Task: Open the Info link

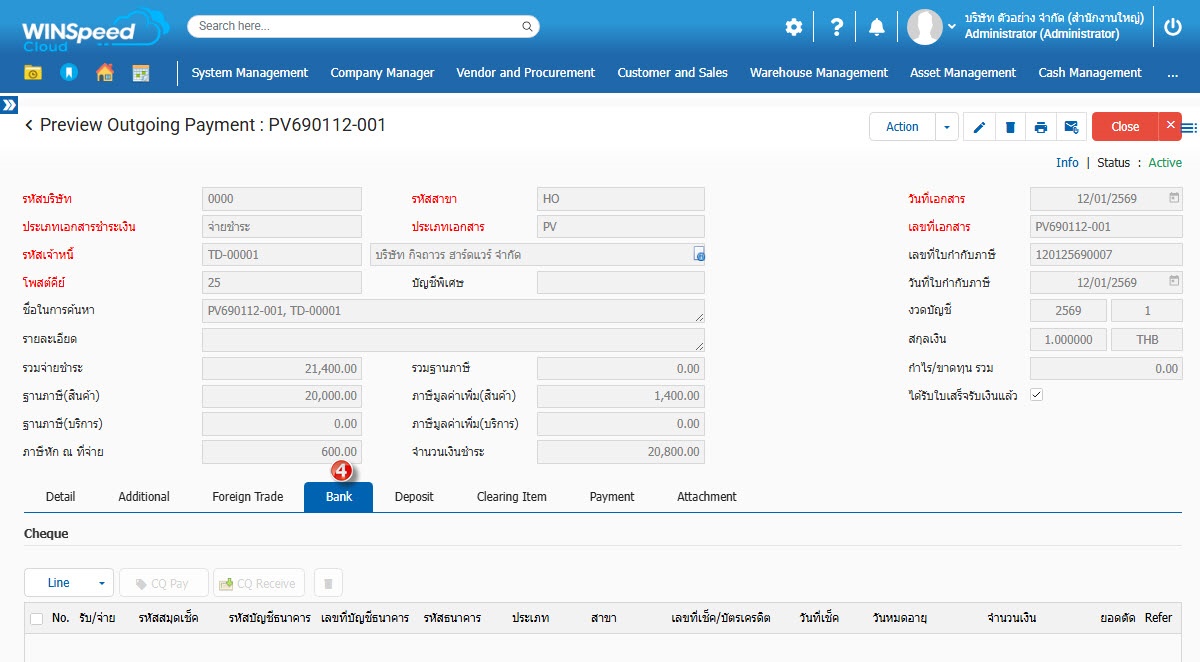Action: [x=1067, y=163]
